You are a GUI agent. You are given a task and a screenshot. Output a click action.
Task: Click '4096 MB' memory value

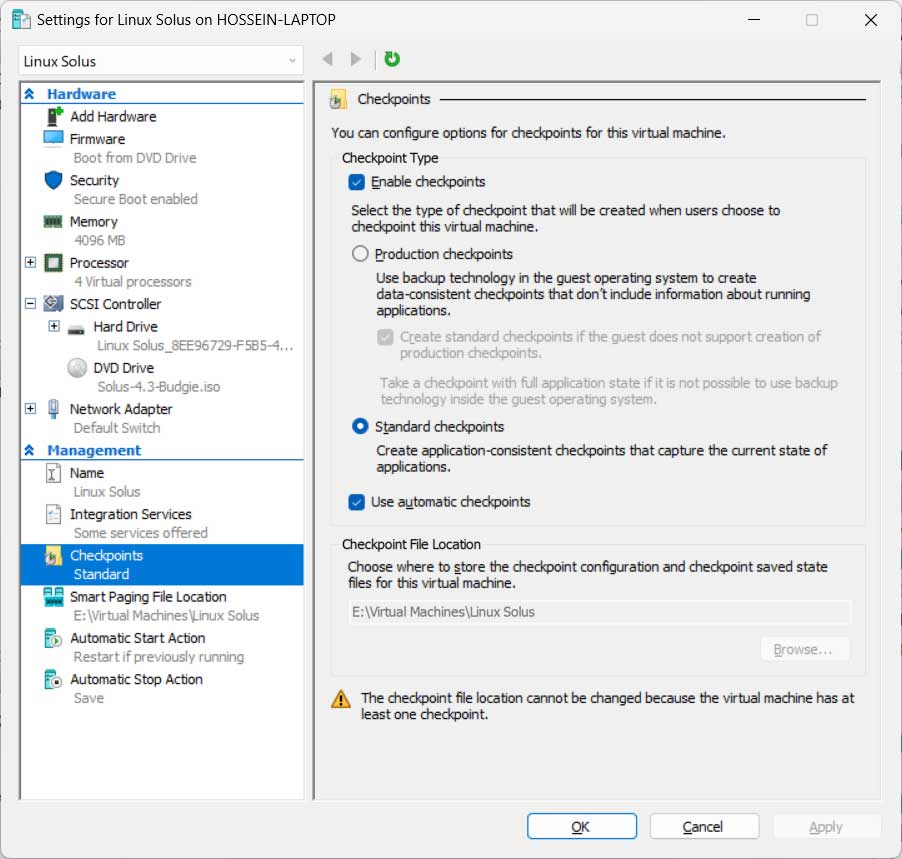click(100, 240)
